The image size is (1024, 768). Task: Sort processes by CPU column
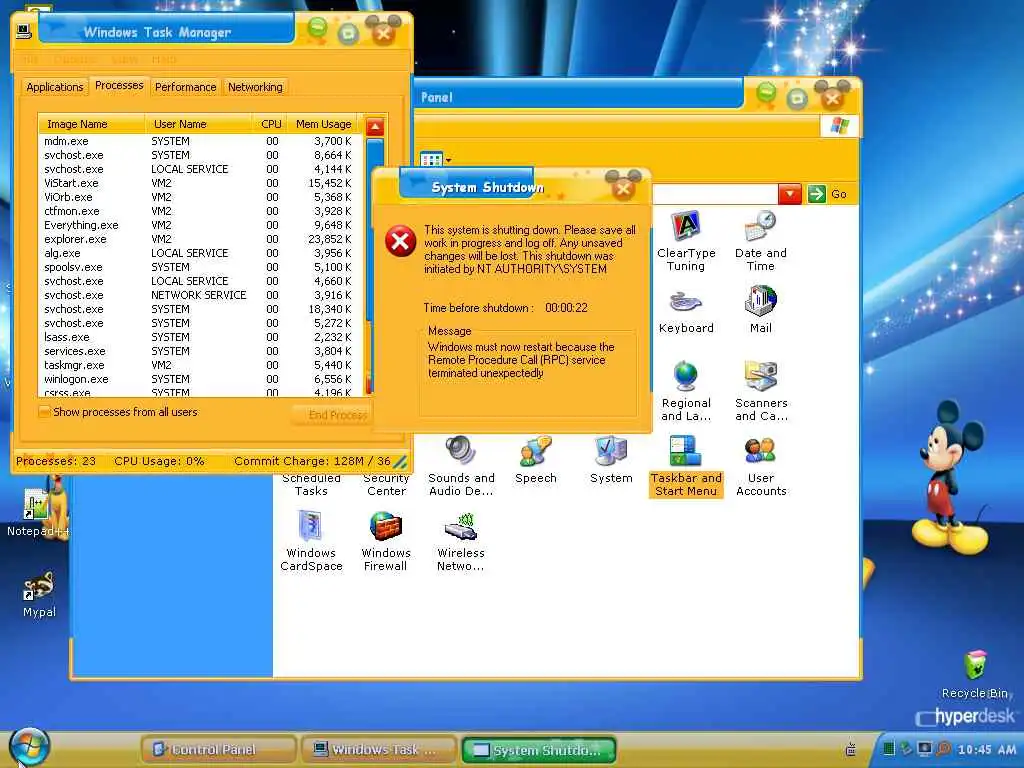pos(270,124)
